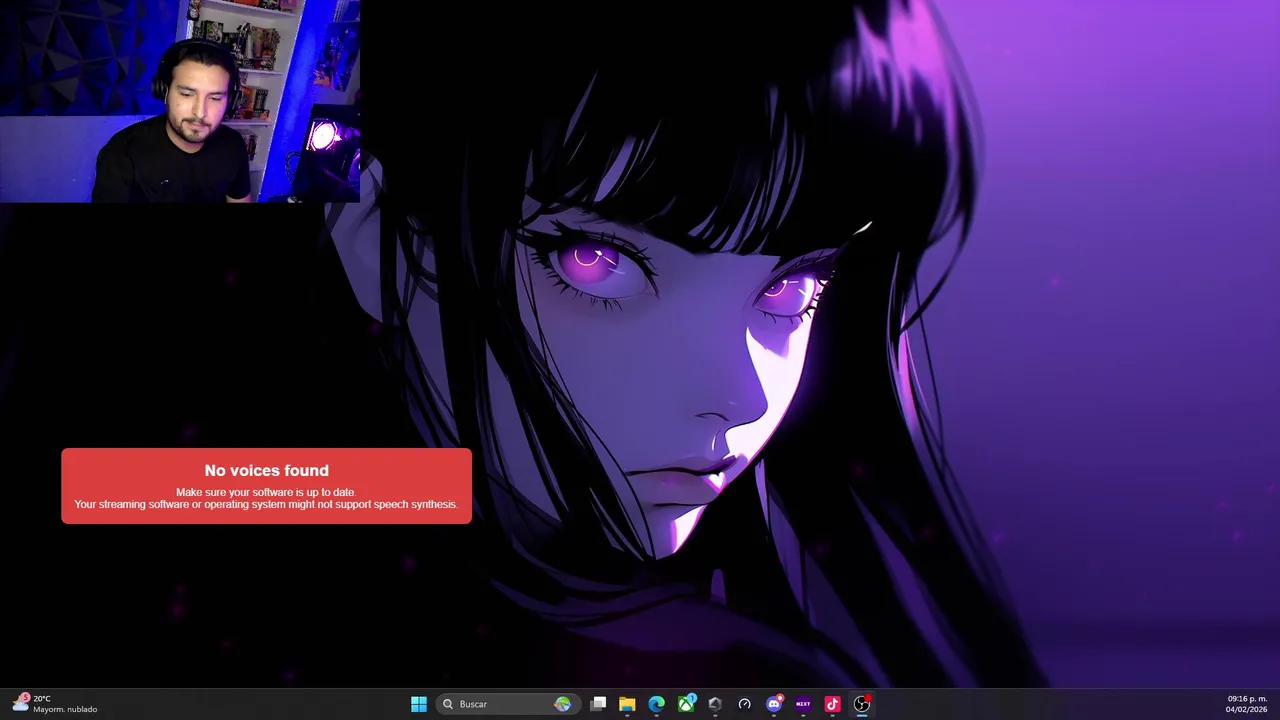
Task: Click the webcam overlay thumbnail
Action: point(180,101)
